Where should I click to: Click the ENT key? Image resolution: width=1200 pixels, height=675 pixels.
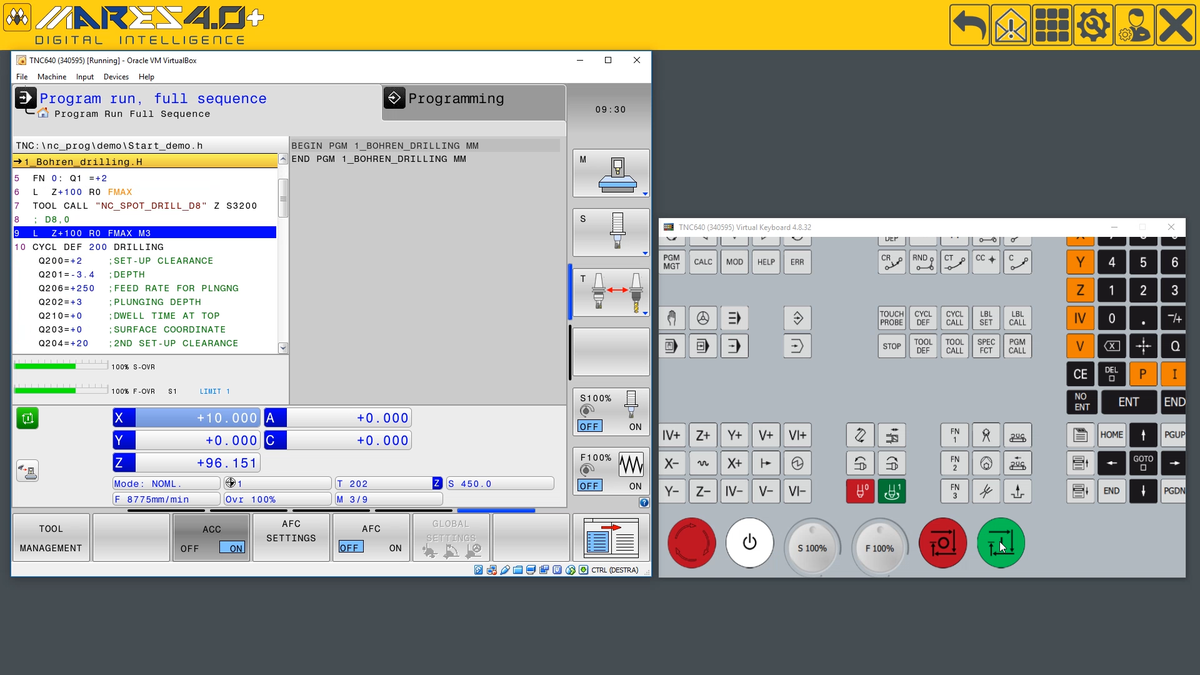(1128, 402)
